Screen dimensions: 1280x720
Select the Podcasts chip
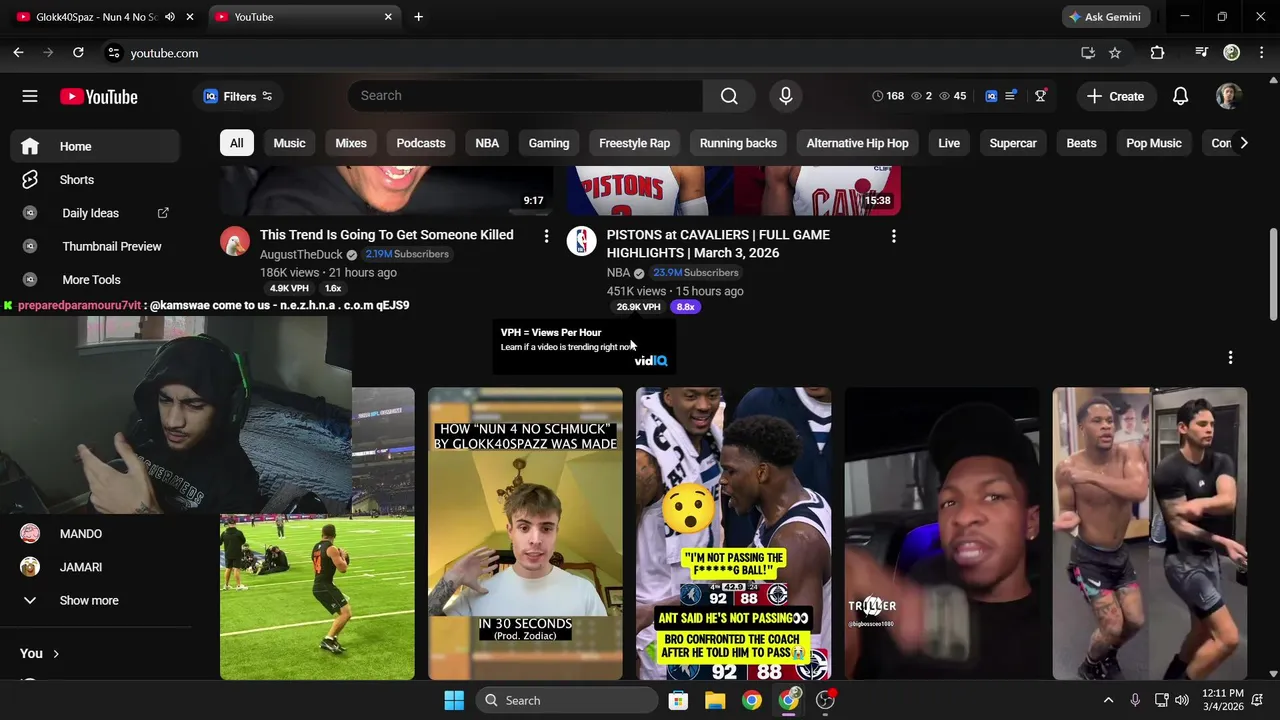[x=421, y=143]
